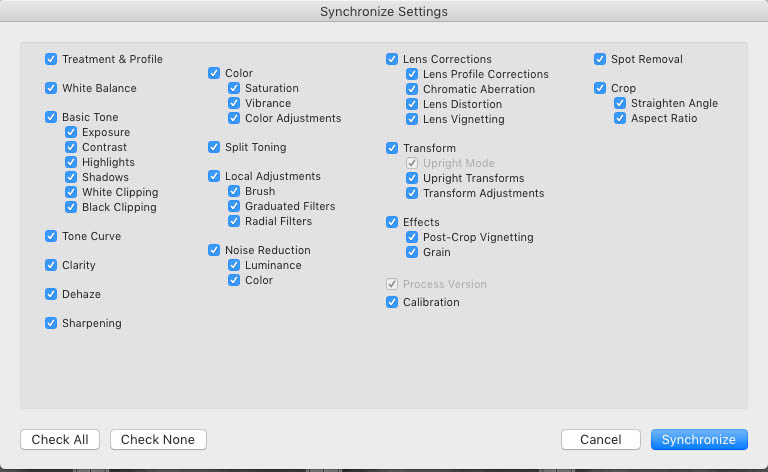Uncheck the Calibration checkbox
Screen dimensions: 768x472
click(392, 302)
